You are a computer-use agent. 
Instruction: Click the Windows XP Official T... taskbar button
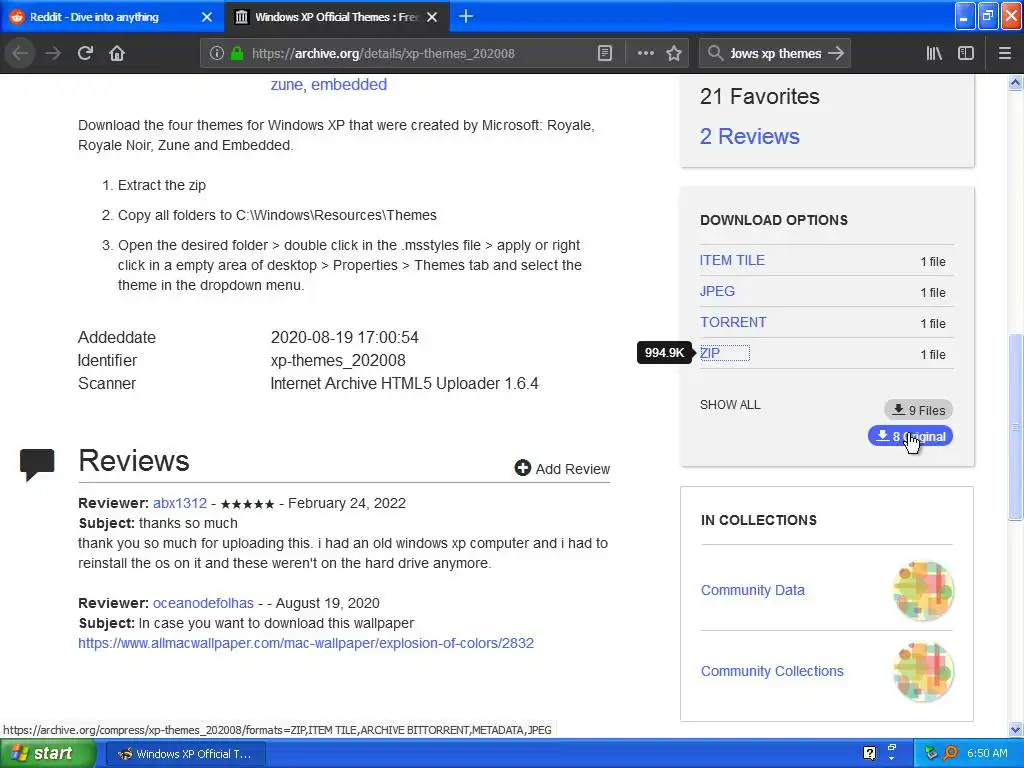tap(185, 754)
